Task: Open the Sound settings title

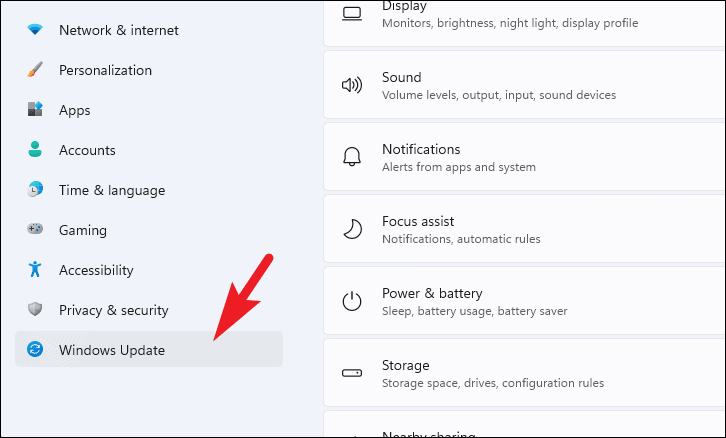Action: [401, 77]
